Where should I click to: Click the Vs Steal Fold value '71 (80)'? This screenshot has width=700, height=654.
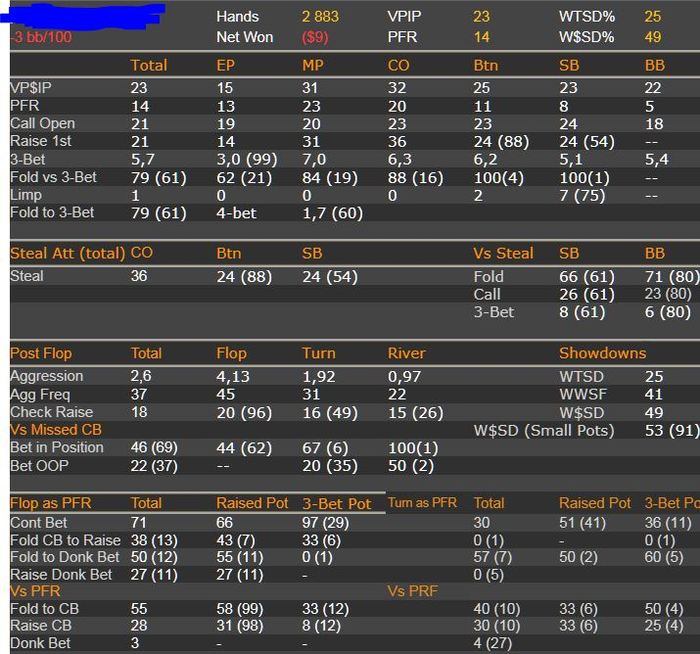point(672,277)
